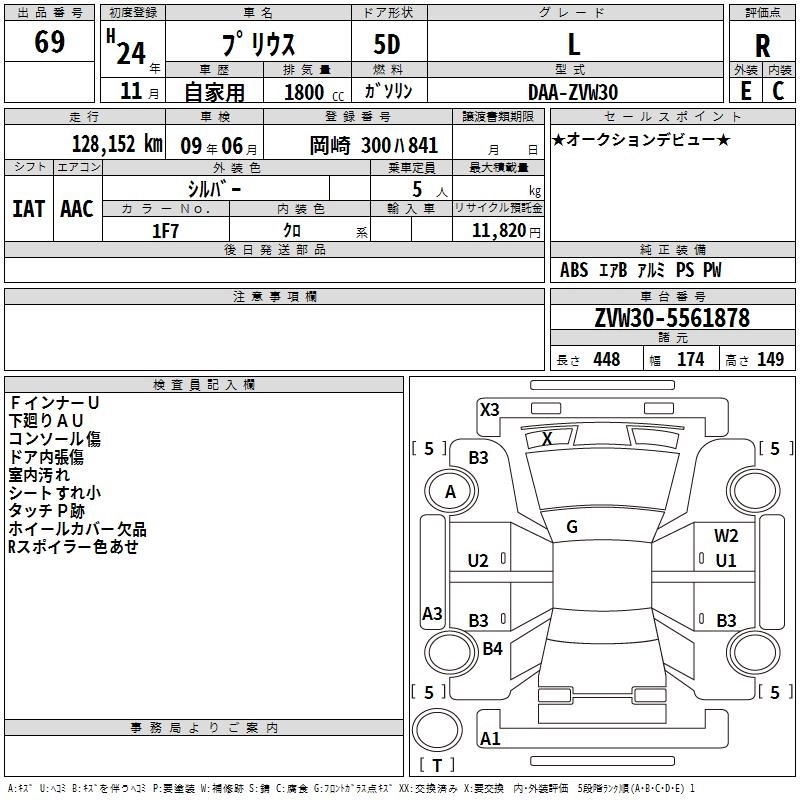
Task: Click the A3 scratch marker
Action: 432,614
